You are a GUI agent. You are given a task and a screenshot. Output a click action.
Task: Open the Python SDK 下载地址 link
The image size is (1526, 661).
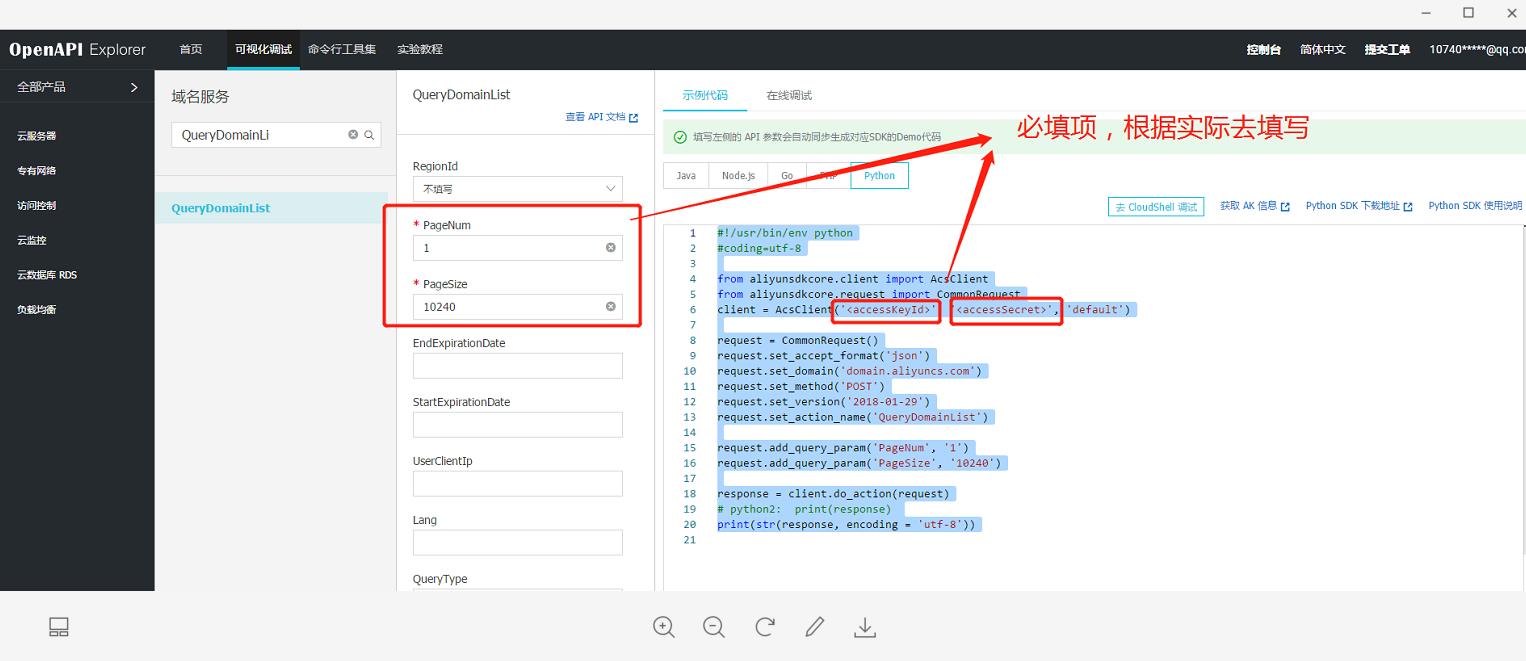point(1358,206)
